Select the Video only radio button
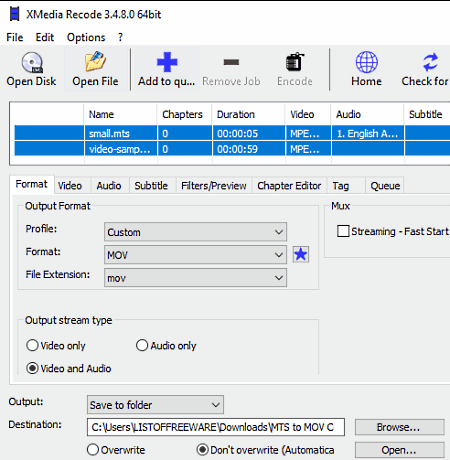This screenshot has width=450, height=460. [x=32, y=345]
